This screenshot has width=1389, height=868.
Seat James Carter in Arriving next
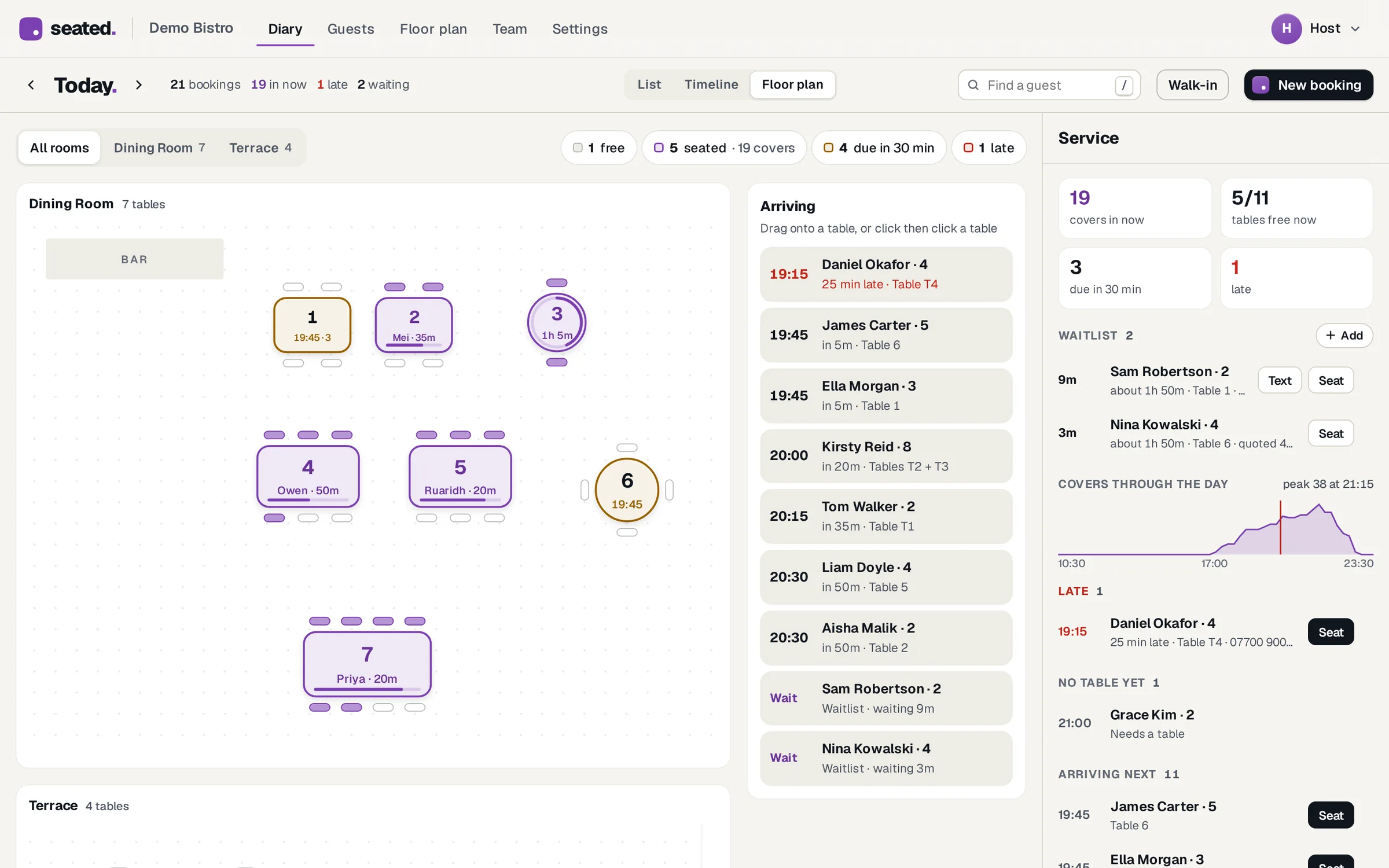click(x=1331, y=815)
